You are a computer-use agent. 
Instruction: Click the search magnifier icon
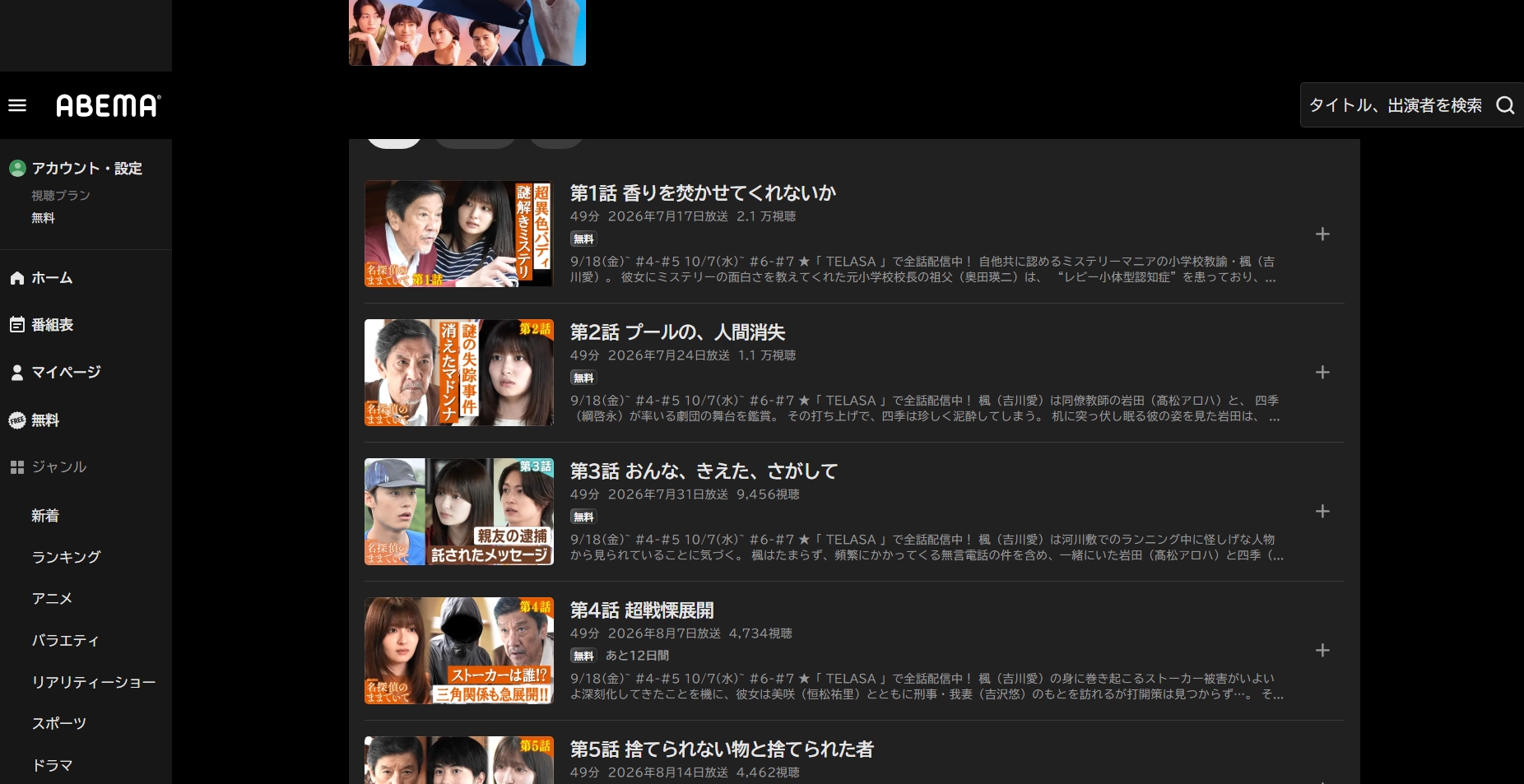[x=1505, y=105]
